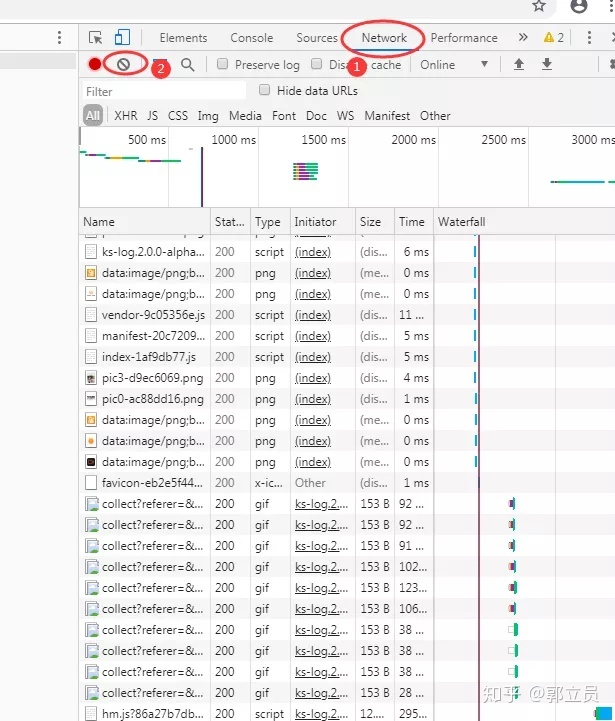Clear the network log
The image size is (615, 721).
123,64
